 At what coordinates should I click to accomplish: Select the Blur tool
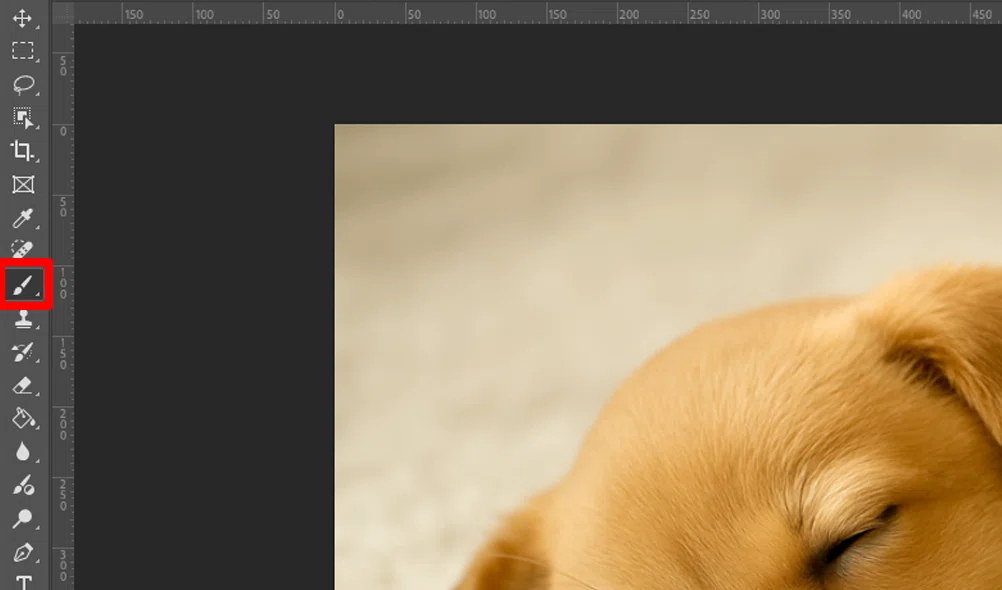click(23, 452)
